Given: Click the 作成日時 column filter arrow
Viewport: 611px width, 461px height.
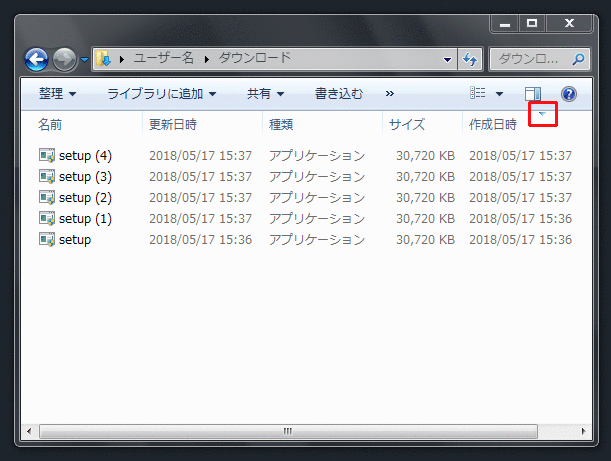Looking at the screenshot, I should point(542,114).
